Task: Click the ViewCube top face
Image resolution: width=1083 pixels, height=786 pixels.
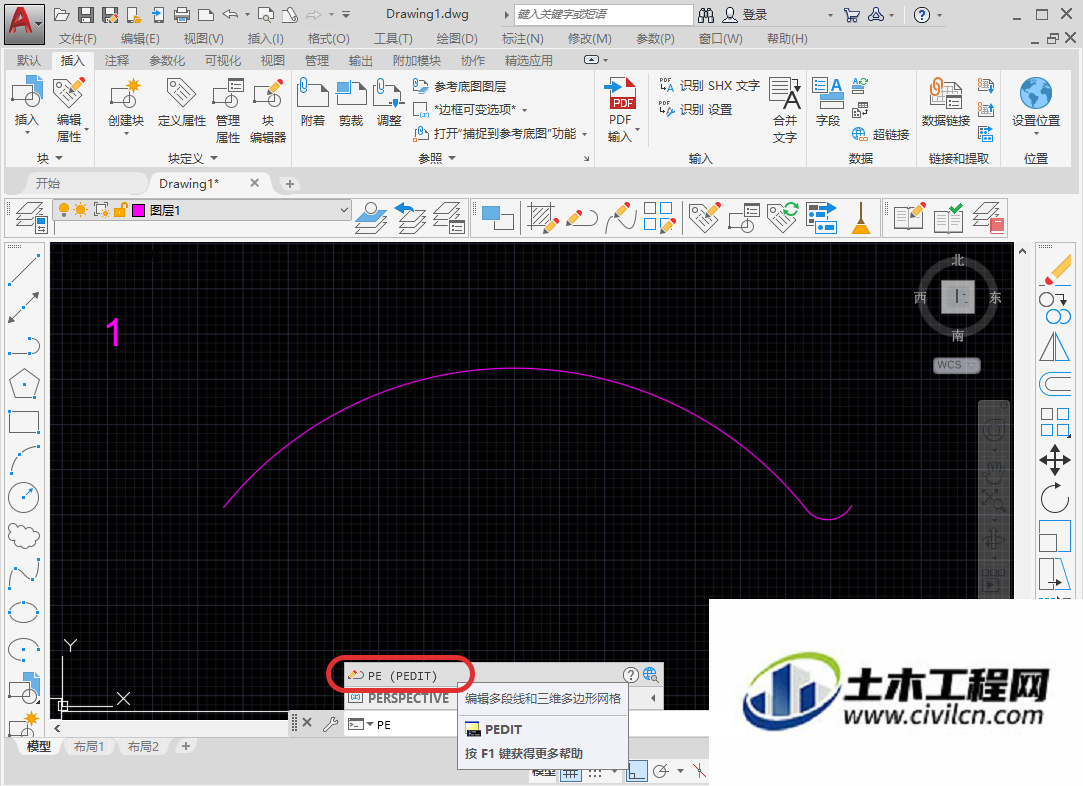Action: 957,297
